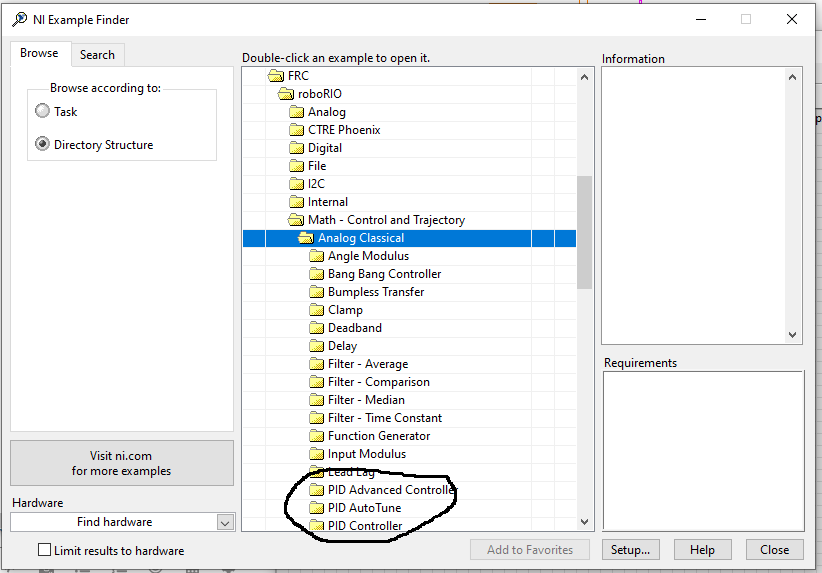The width and height of the screenshot is (822, 573).
Task: Click the Bumpless Transfer folder icon
Action: (x=316, y=292)
